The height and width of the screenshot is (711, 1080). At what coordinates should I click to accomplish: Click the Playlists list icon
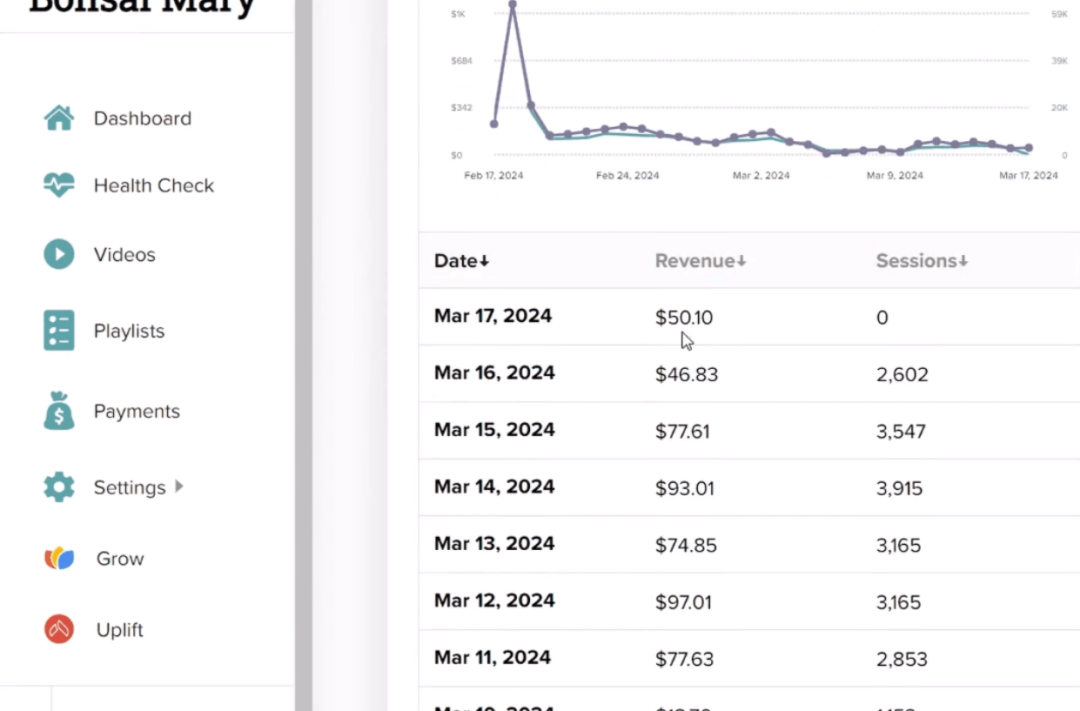[x=59, y=331]
